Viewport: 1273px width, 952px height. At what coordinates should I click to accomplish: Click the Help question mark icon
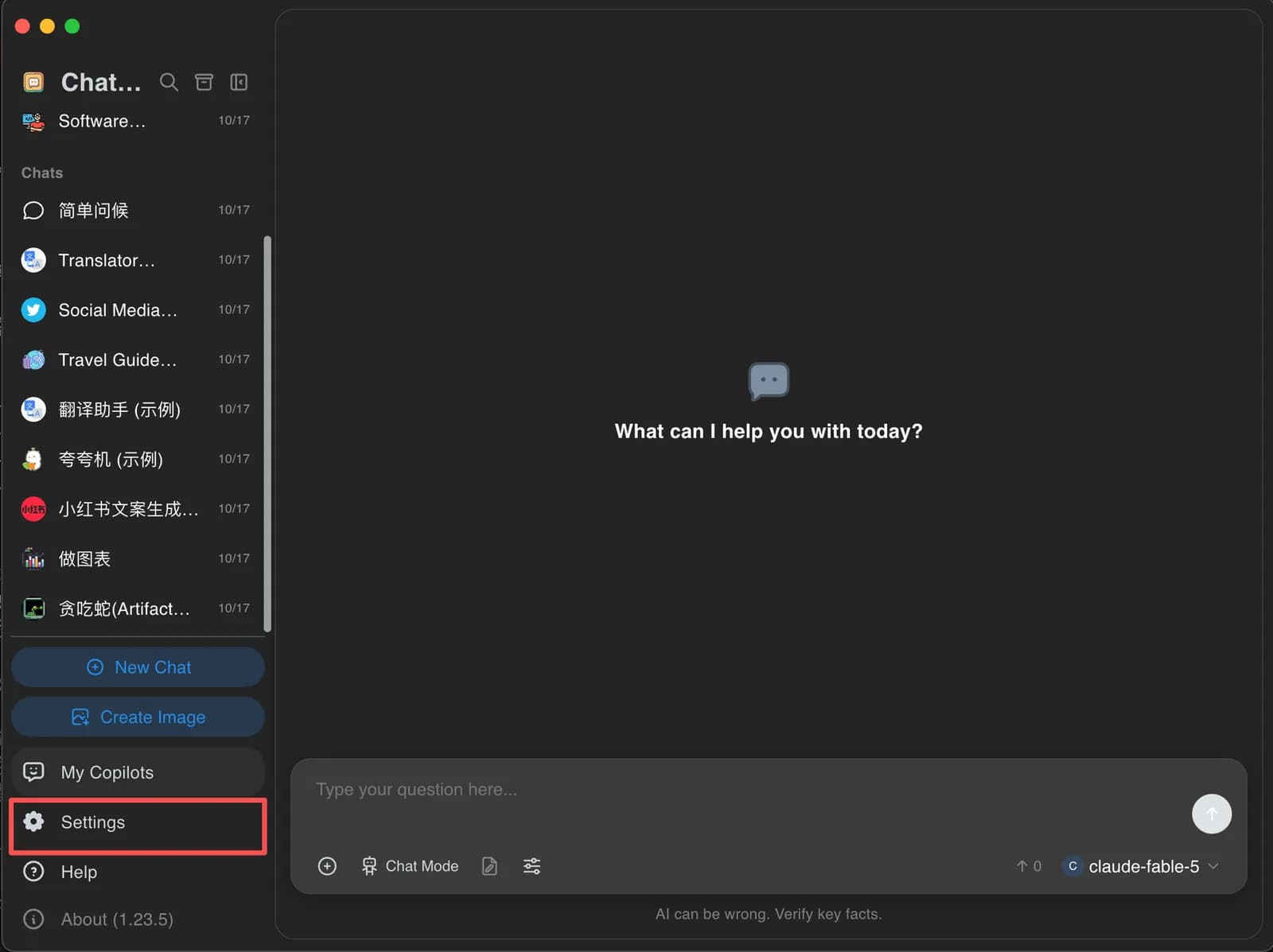coord(33,872)
